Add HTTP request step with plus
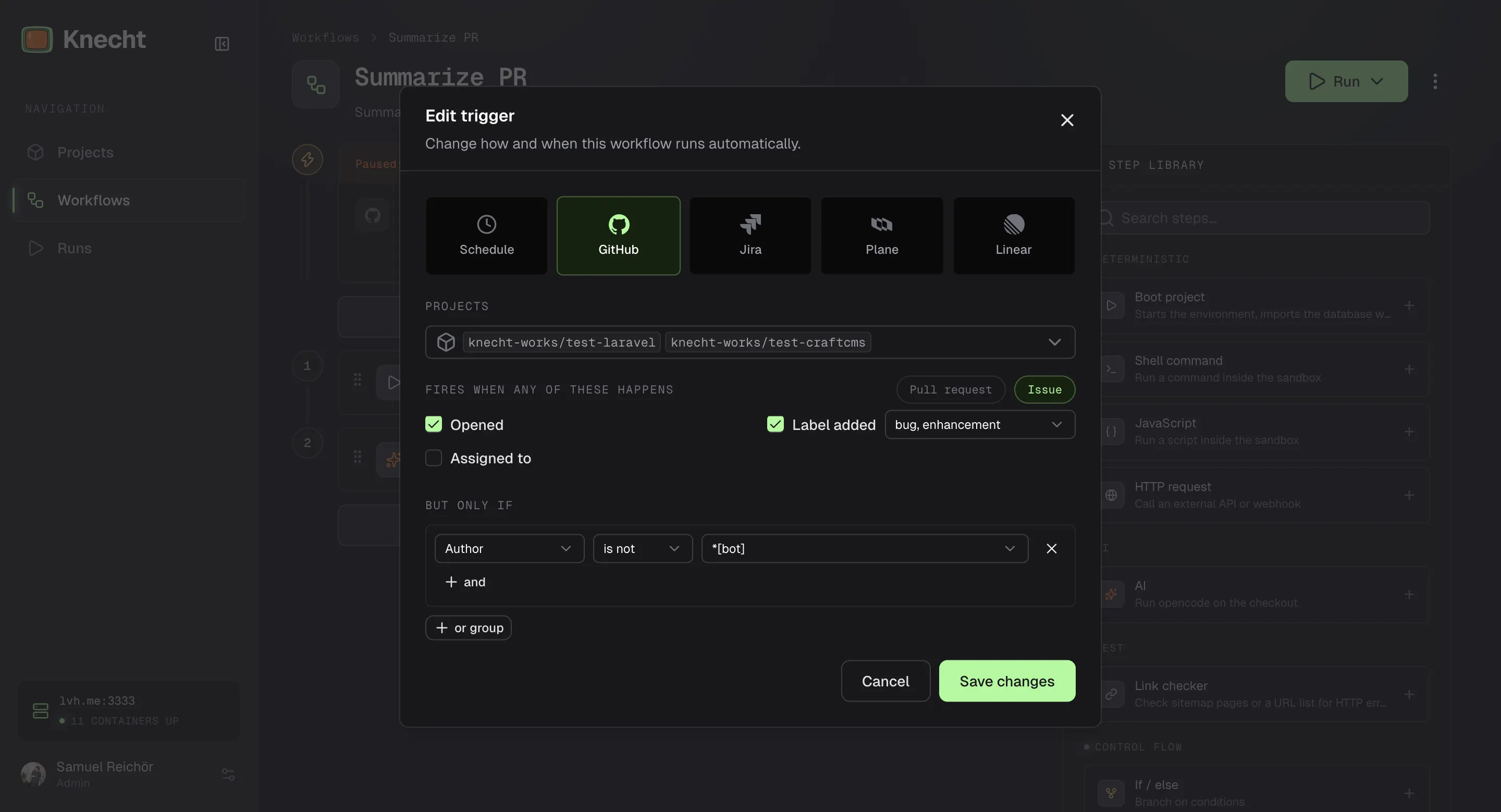Viewport: 1501px width, 812px height. (1409, 495)
